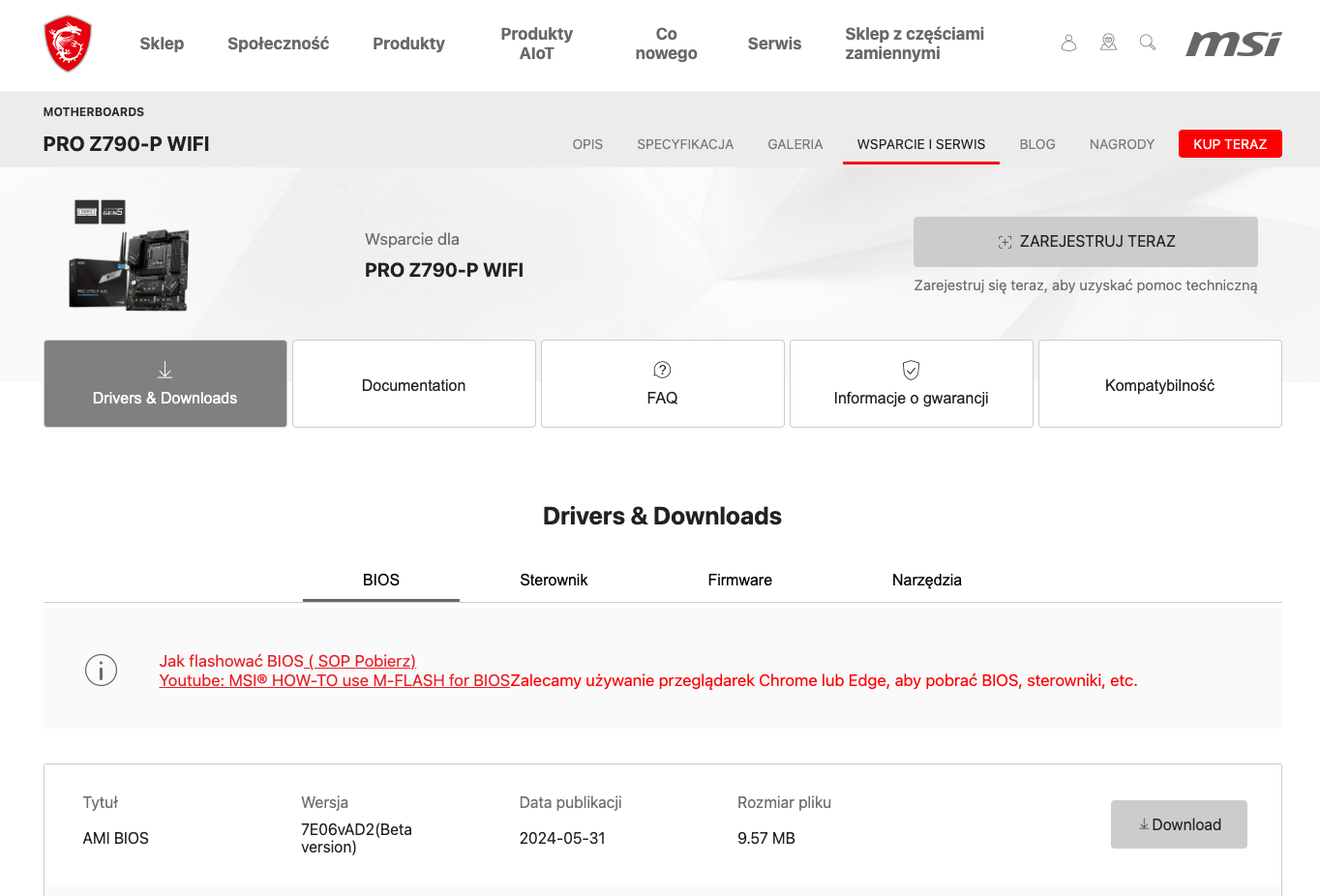Screen dimensions: 1320x896
Task: Click PRO Z790-P WIFI title in subheader
Action: (127, 144)
